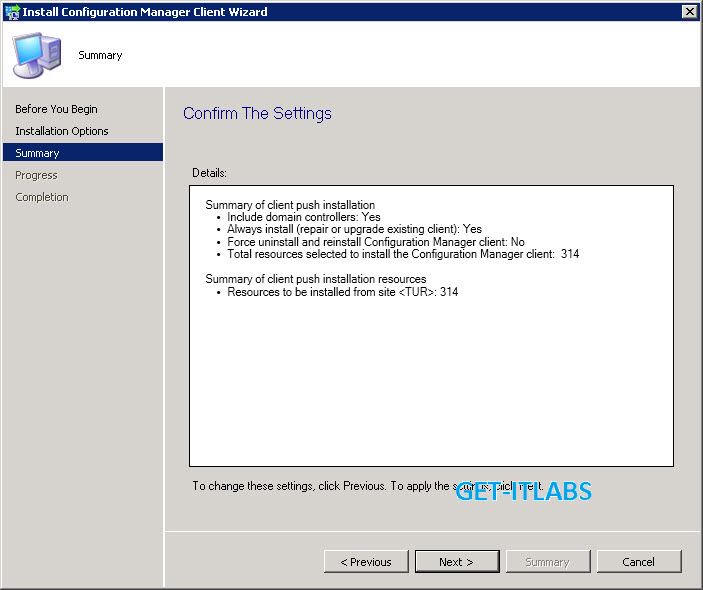
Task: Click the Summary title in header
Action: click(x=100, y=55)
